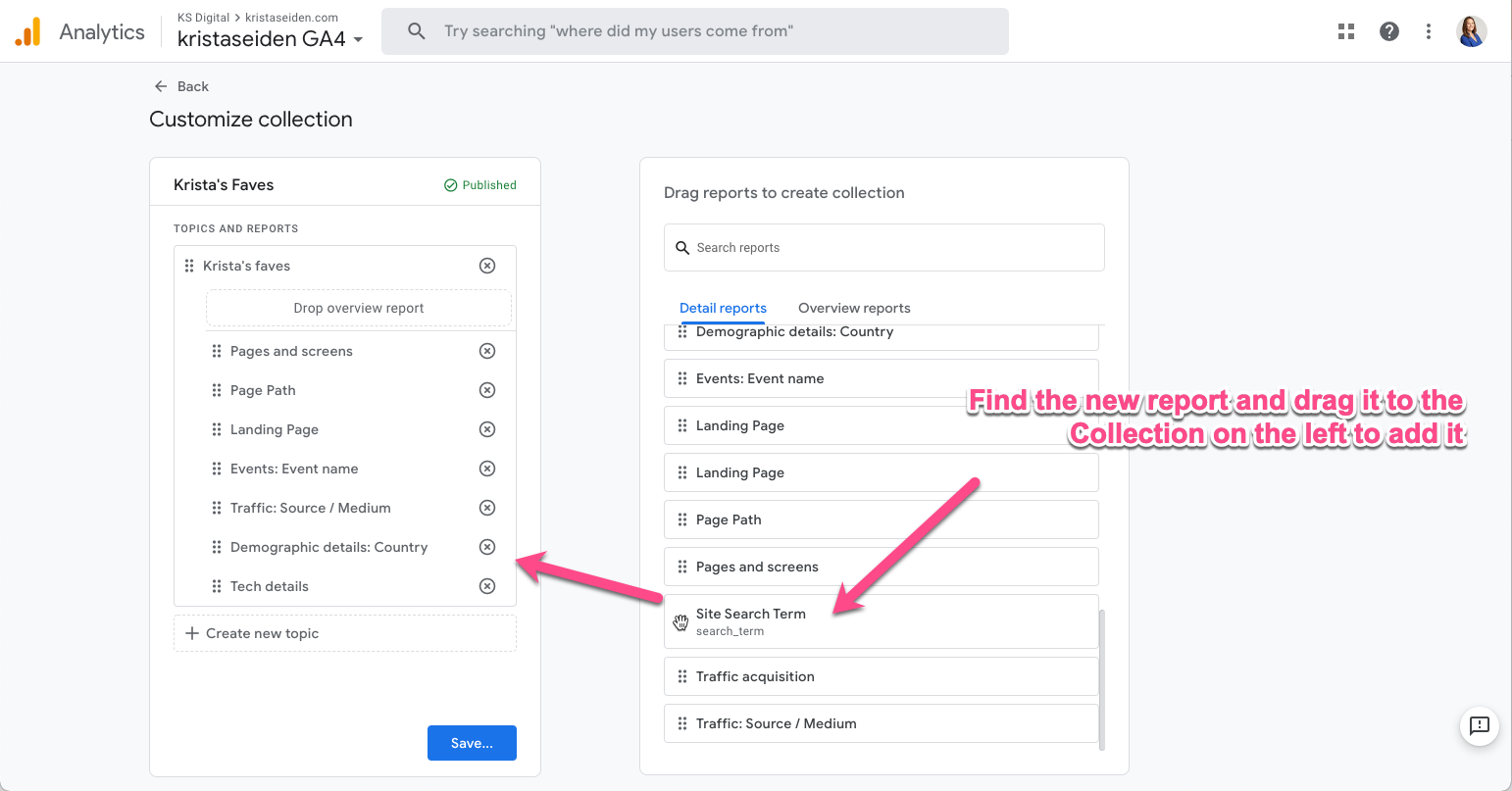Click collection's Traffic: Source / Medium item
Screen dimensions: 1512x791
311,508
